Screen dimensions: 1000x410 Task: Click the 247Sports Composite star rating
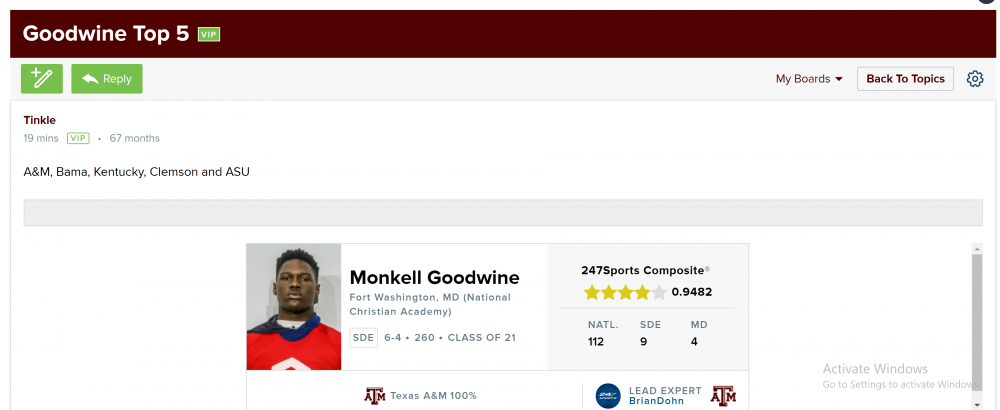click(624, 292)
